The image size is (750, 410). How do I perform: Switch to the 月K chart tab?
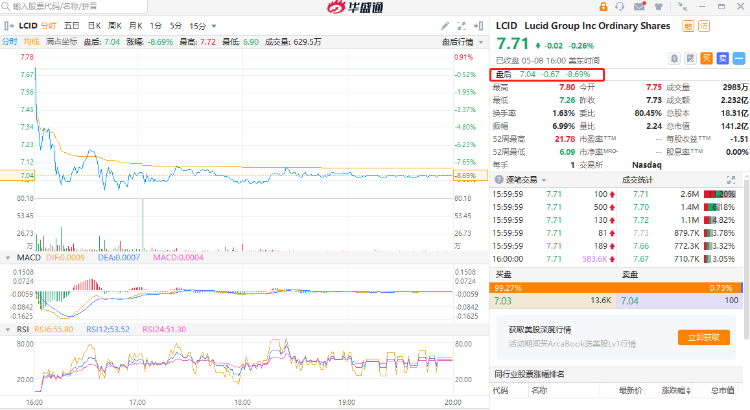(136, 26)
